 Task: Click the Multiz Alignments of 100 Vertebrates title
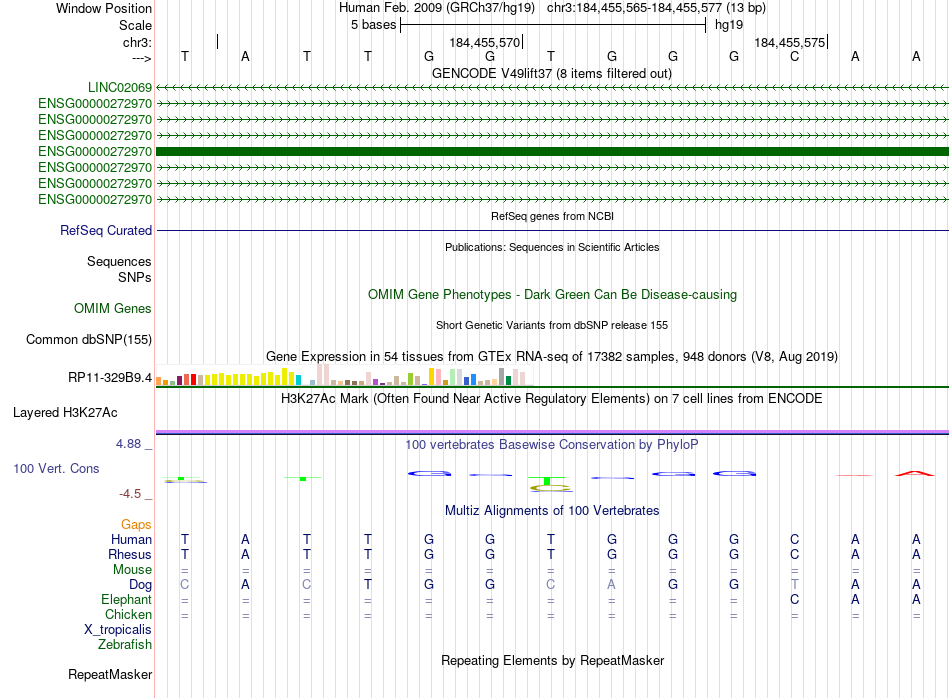point(552,511)
